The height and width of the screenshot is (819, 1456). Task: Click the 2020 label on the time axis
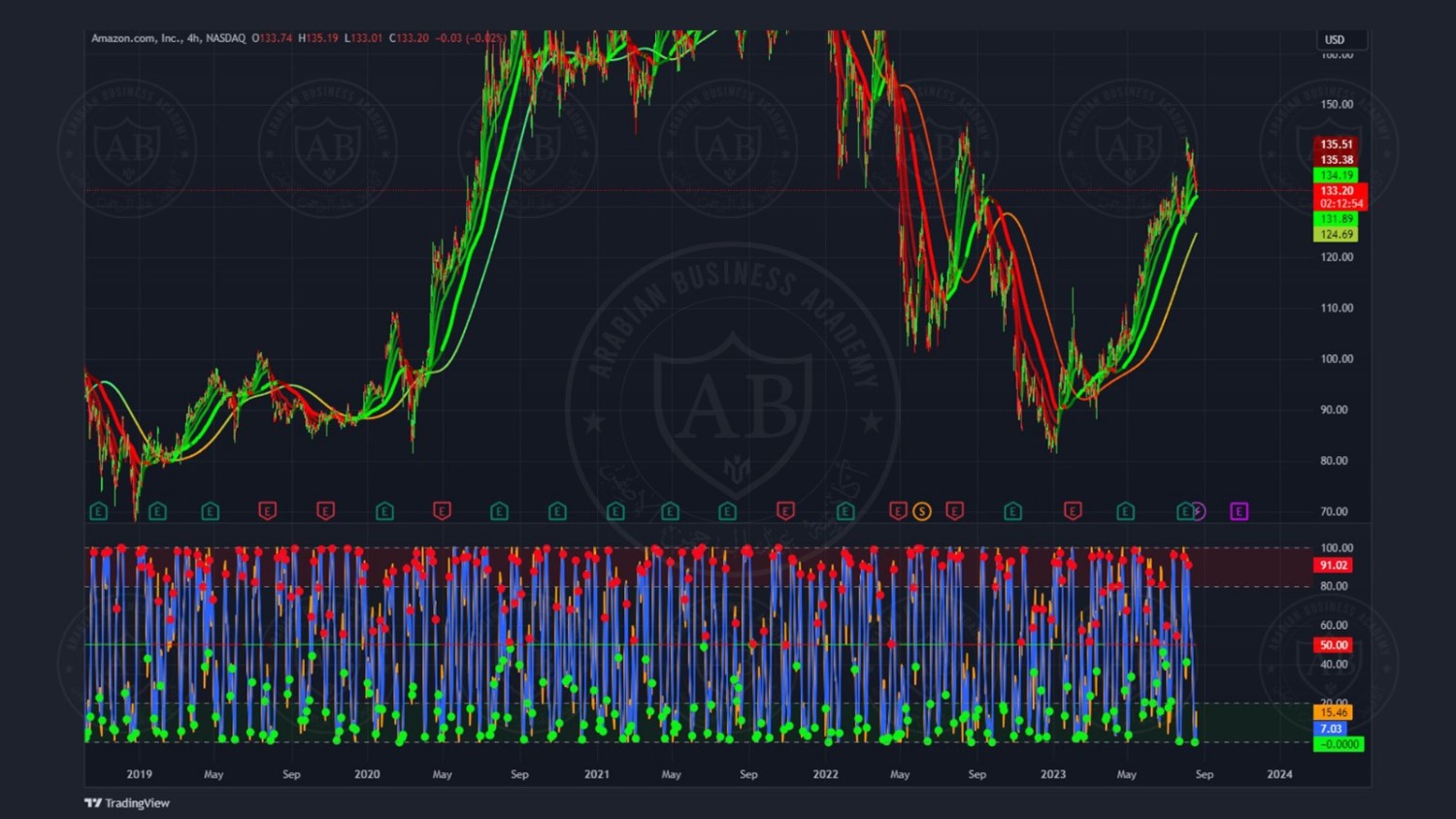[x=367, y=774]
